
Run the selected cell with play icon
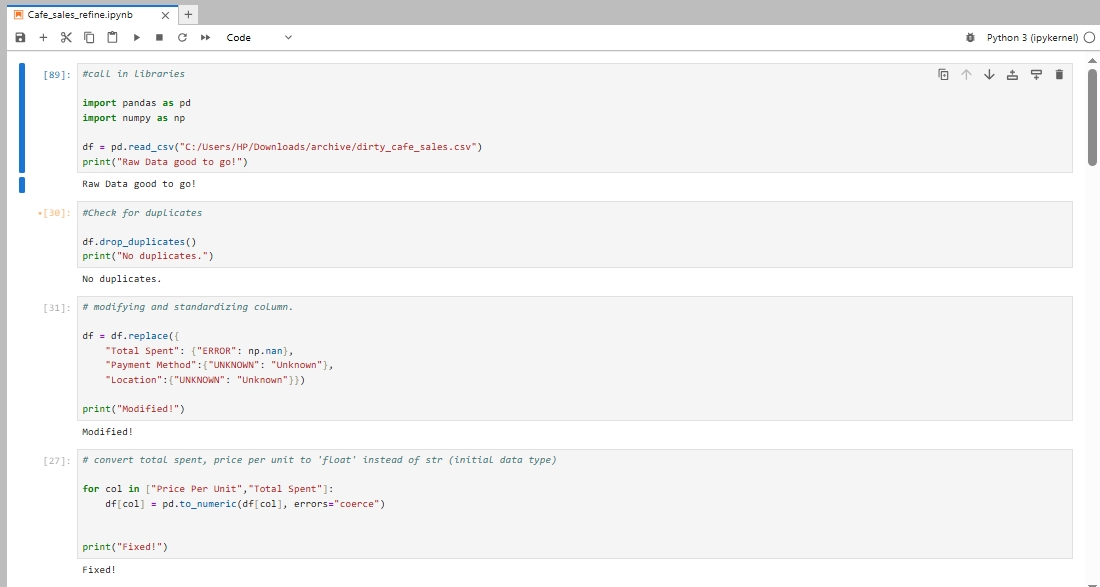pos(137,38)
